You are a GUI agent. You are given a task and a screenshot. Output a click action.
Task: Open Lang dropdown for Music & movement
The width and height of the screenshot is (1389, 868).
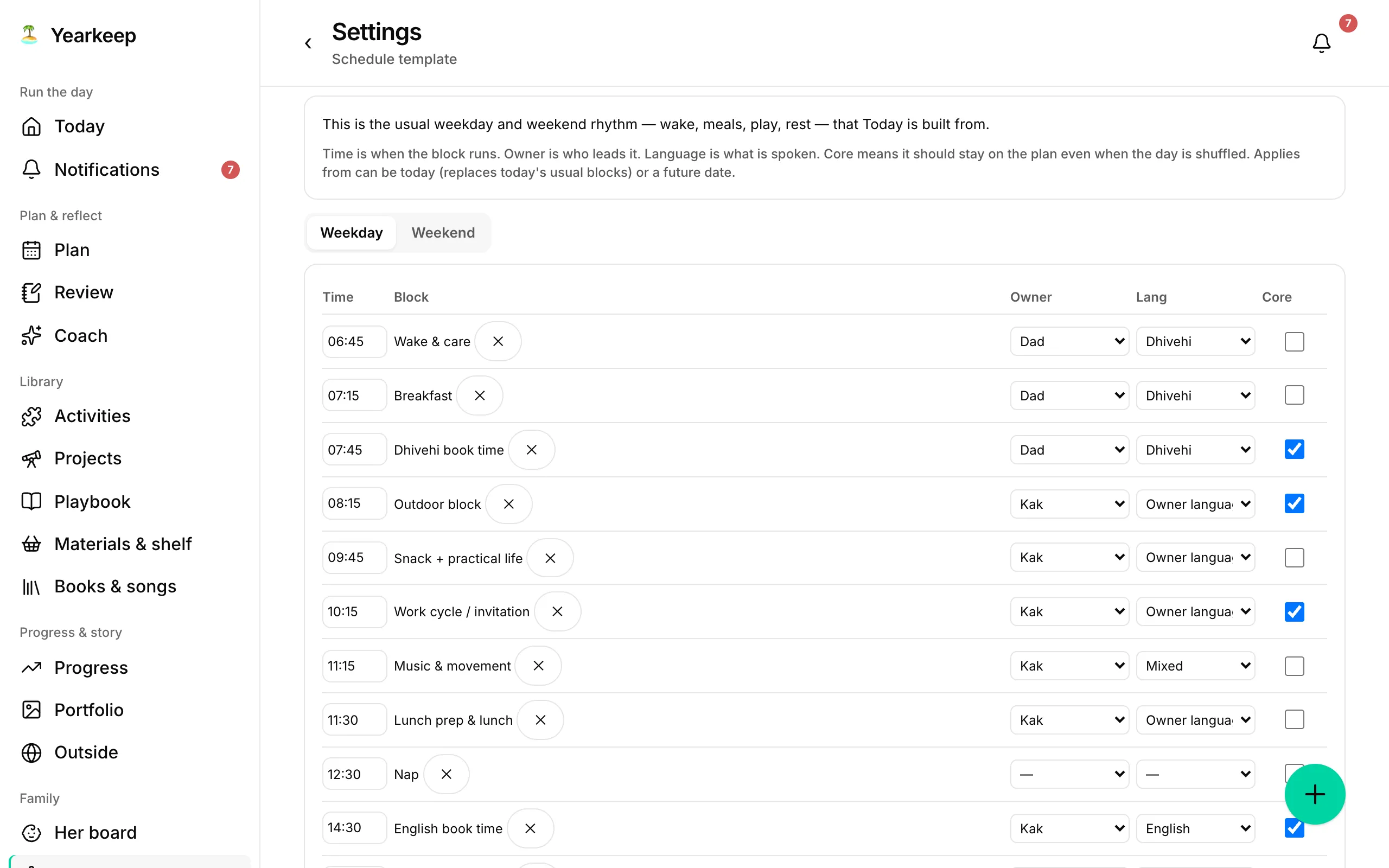pyautogui.click(x=1195, y=666)
